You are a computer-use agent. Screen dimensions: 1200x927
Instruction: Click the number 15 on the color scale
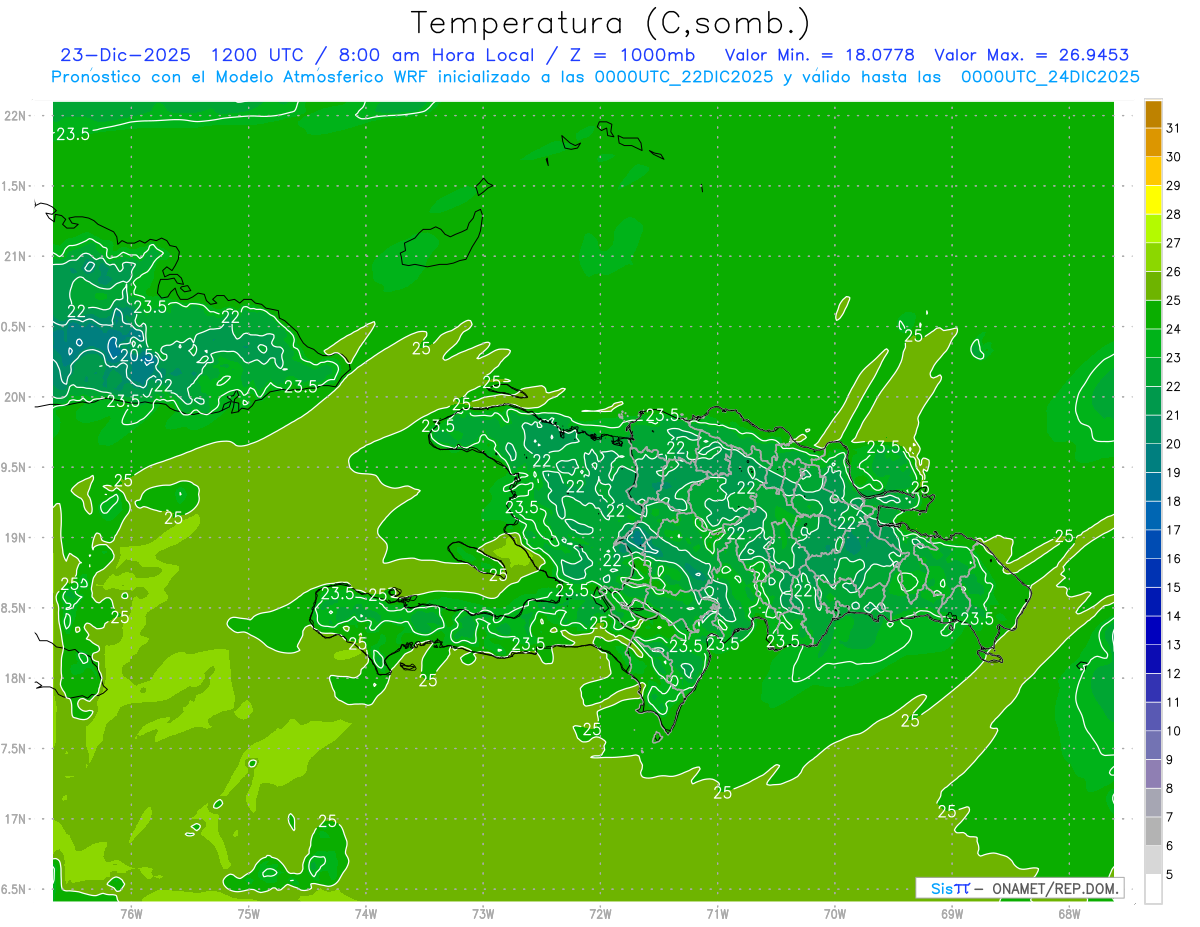(x=1174, y=587)
